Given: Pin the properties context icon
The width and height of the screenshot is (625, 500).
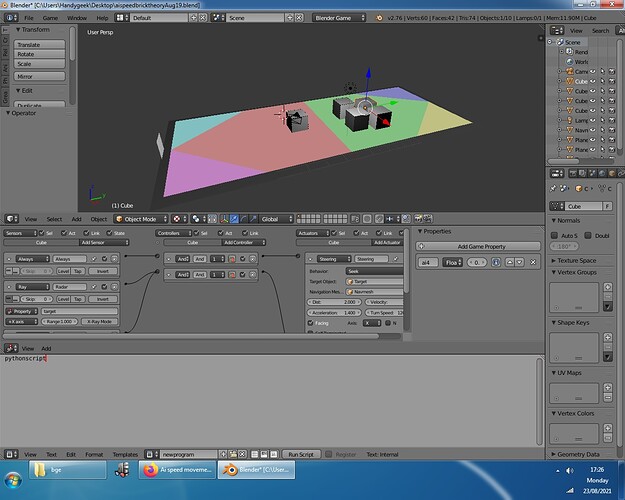Looking at the screenshot, I should 553,189.
